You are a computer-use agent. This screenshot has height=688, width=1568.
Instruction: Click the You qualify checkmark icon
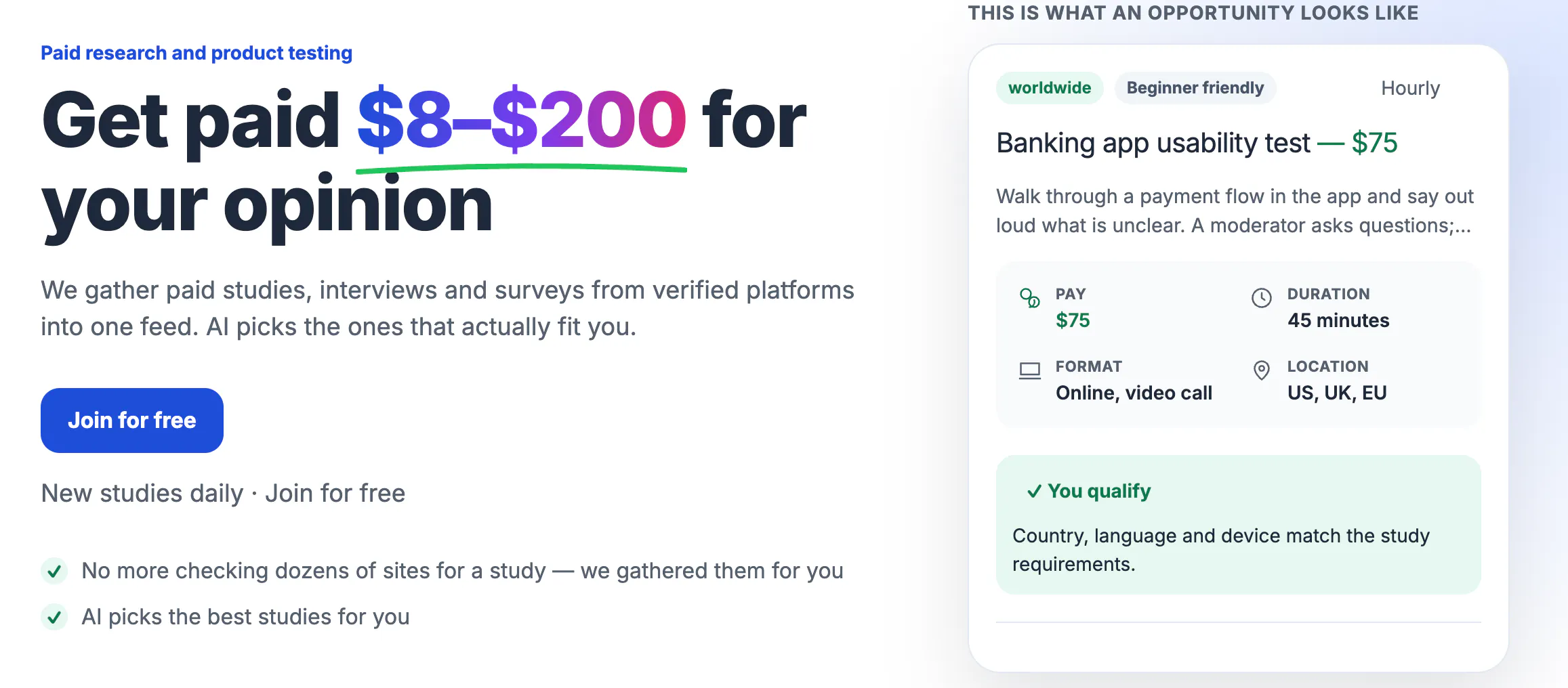tap(1034, 492)
